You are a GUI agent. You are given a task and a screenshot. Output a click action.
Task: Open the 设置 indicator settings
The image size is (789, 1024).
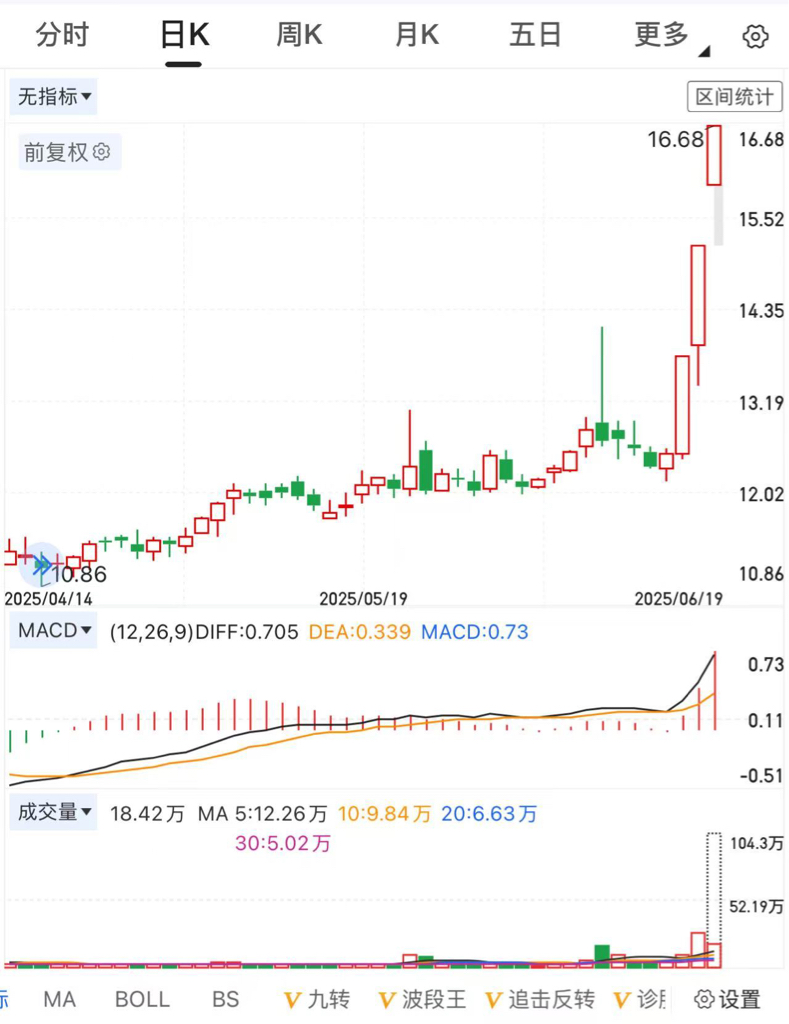(x=728, y=999)
